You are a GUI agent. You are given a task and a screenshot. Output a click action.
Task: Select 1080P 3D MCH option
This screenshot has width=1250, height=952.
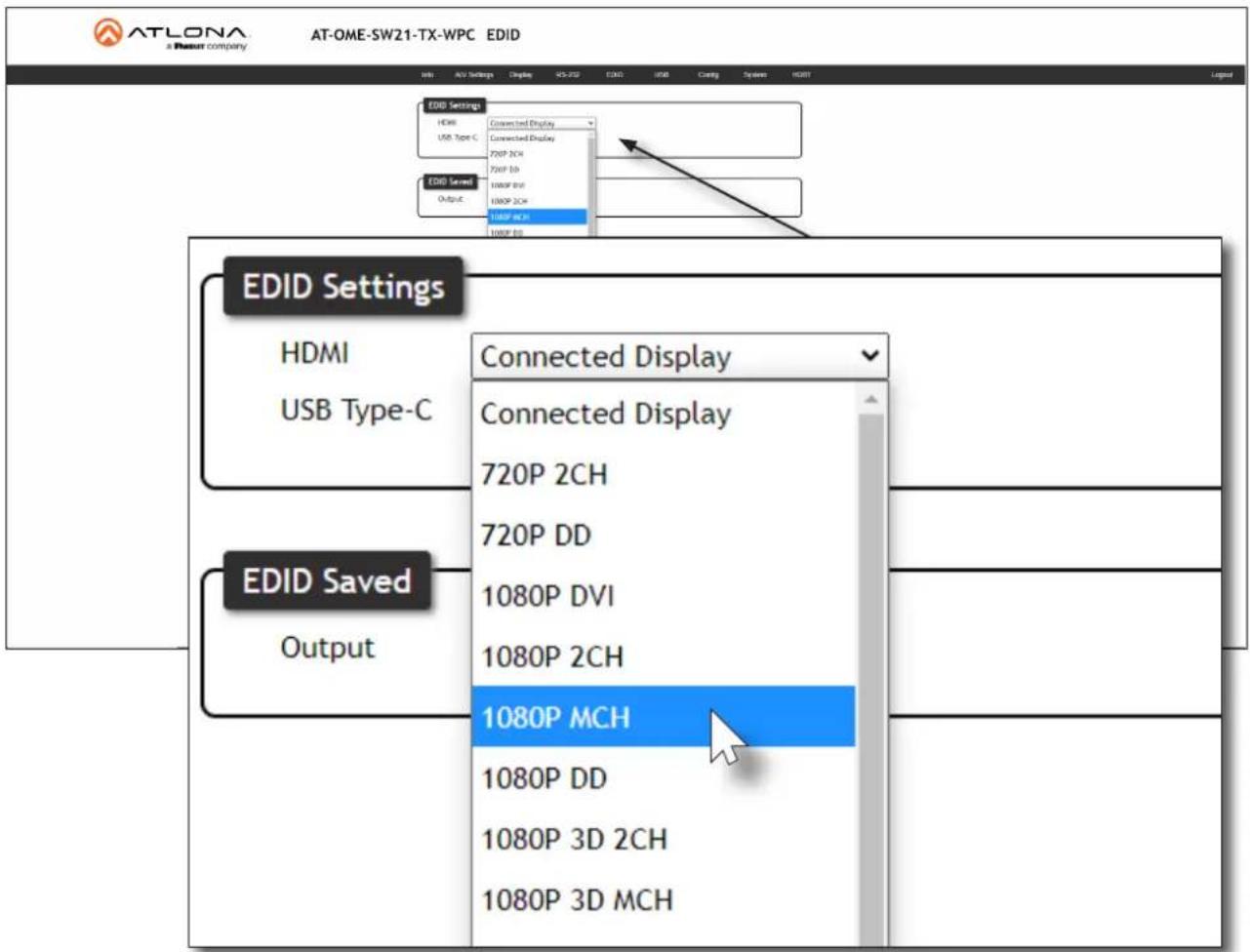(664, 898)
